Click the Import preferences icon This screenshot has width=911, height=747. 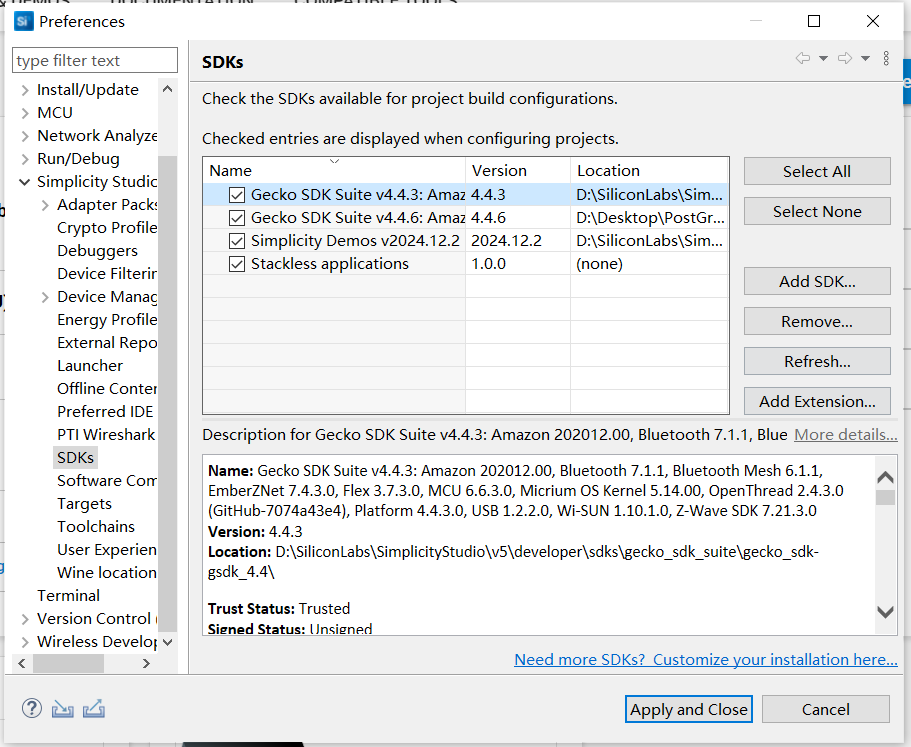tap(63, 709)
